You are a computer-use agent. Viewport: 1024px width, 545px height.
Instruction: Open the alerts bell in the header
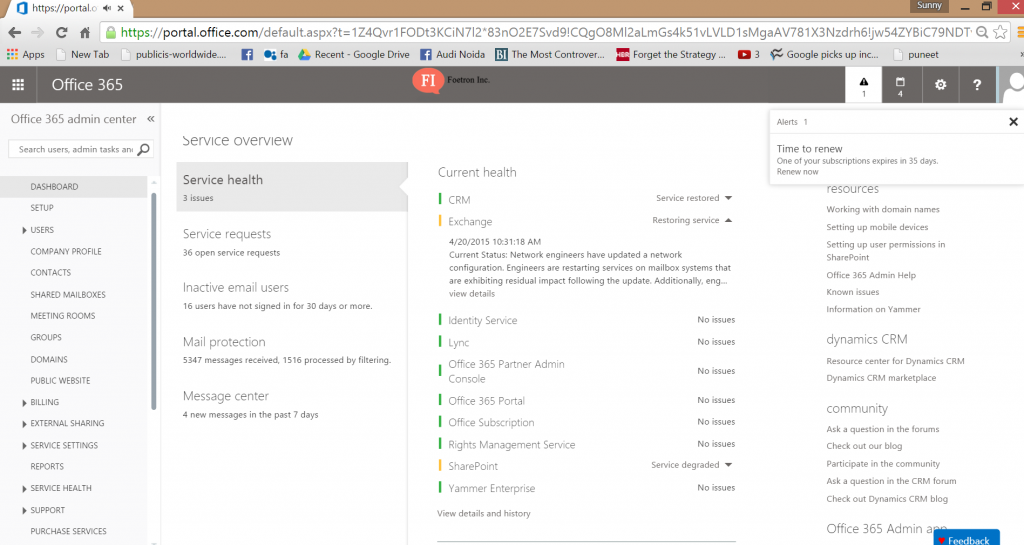tap(863, 85)
